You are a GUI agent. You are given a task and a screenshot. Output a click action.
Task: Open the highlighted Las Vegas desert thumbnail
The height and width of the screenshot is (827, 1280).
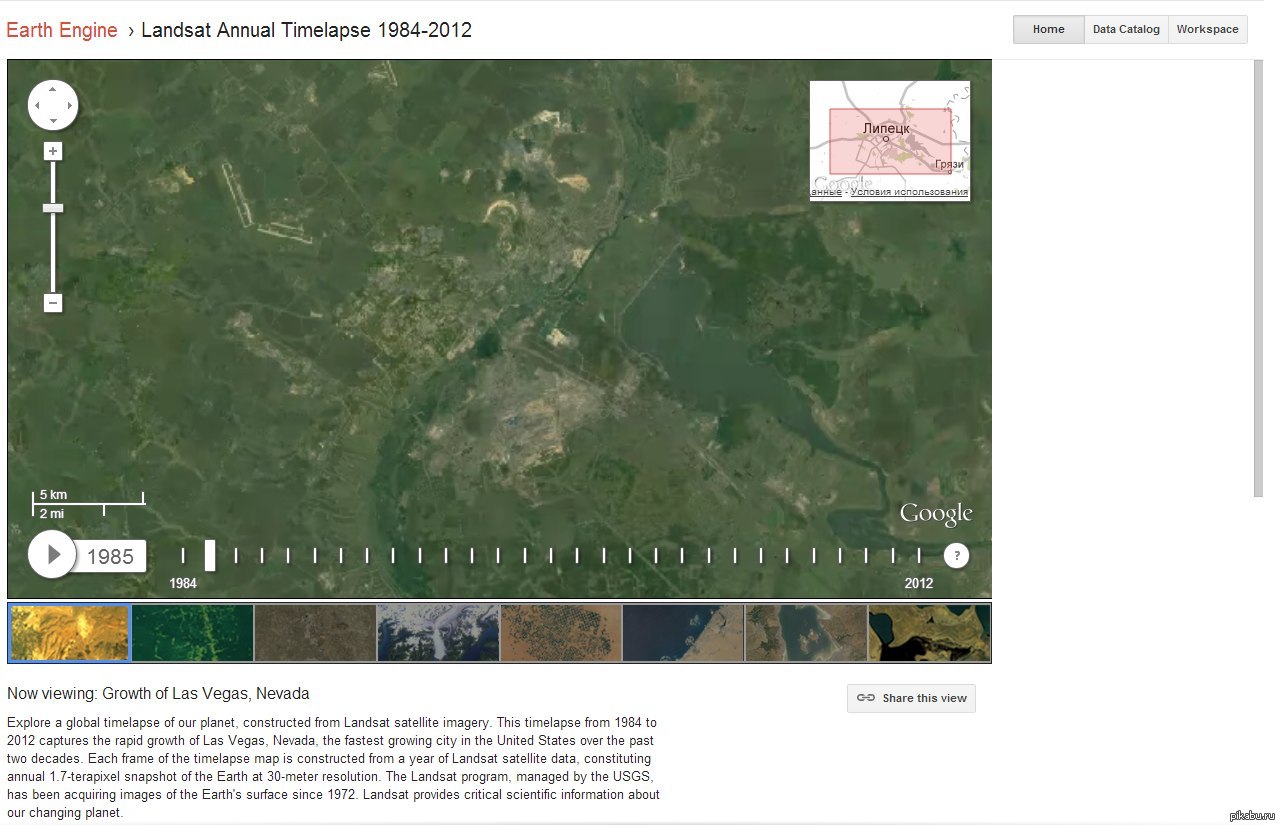(x=70, y=633)
